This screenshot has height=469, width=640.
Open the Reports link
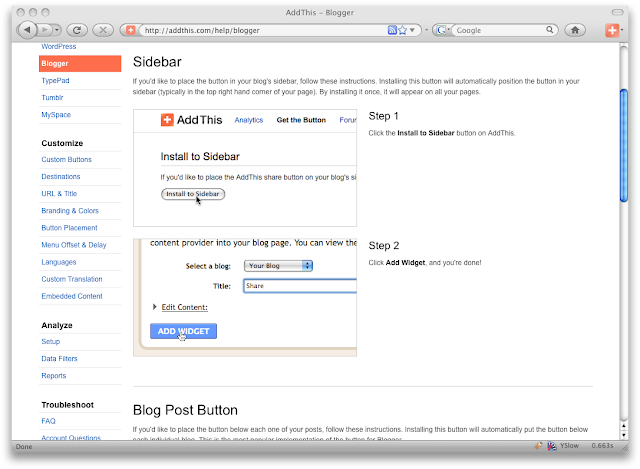53,376
